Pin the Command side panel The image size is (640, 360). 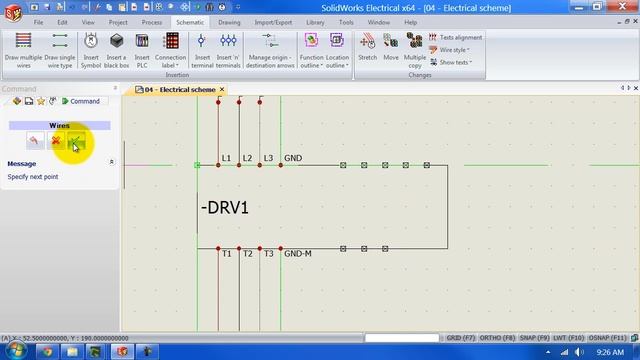coord(115,88)
